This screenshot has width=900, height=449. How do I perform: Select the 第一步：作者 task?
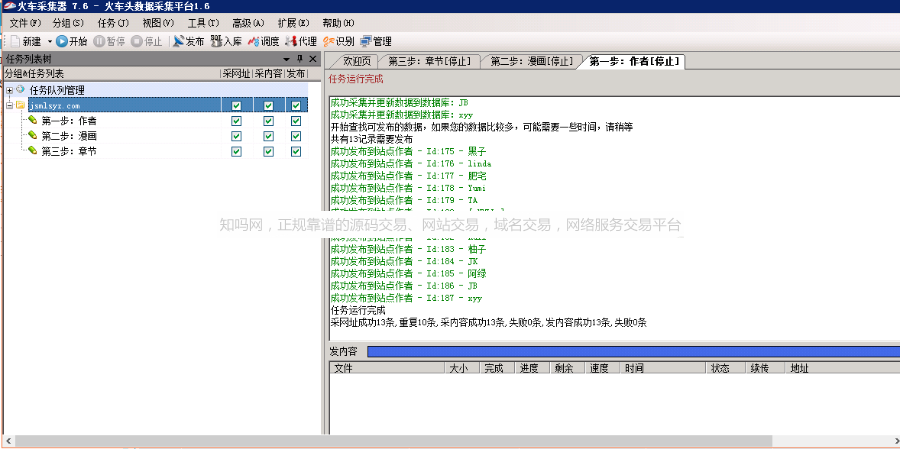point(69,121)
